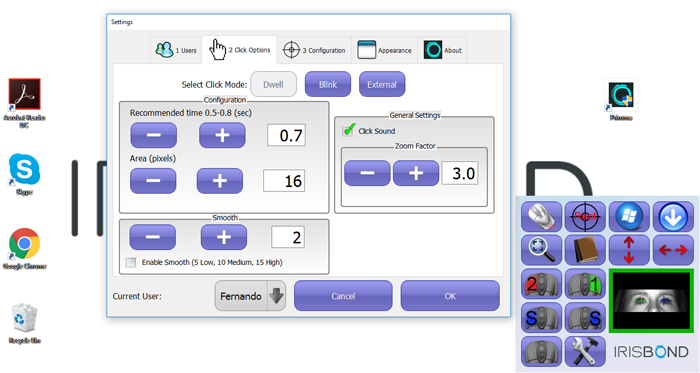Open the Appearance tab
This screenshot has width=700, height=373.
click(x=384, y=50)
